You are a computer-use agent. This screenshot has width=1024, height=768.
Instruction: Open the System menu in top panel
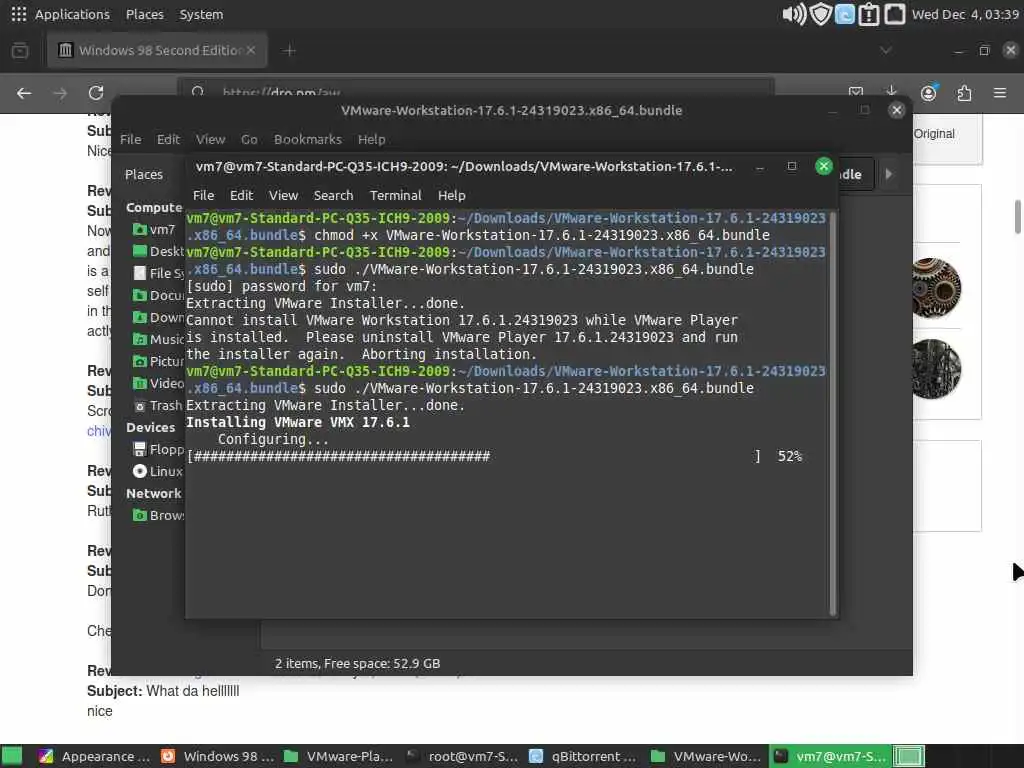(201, 14)
